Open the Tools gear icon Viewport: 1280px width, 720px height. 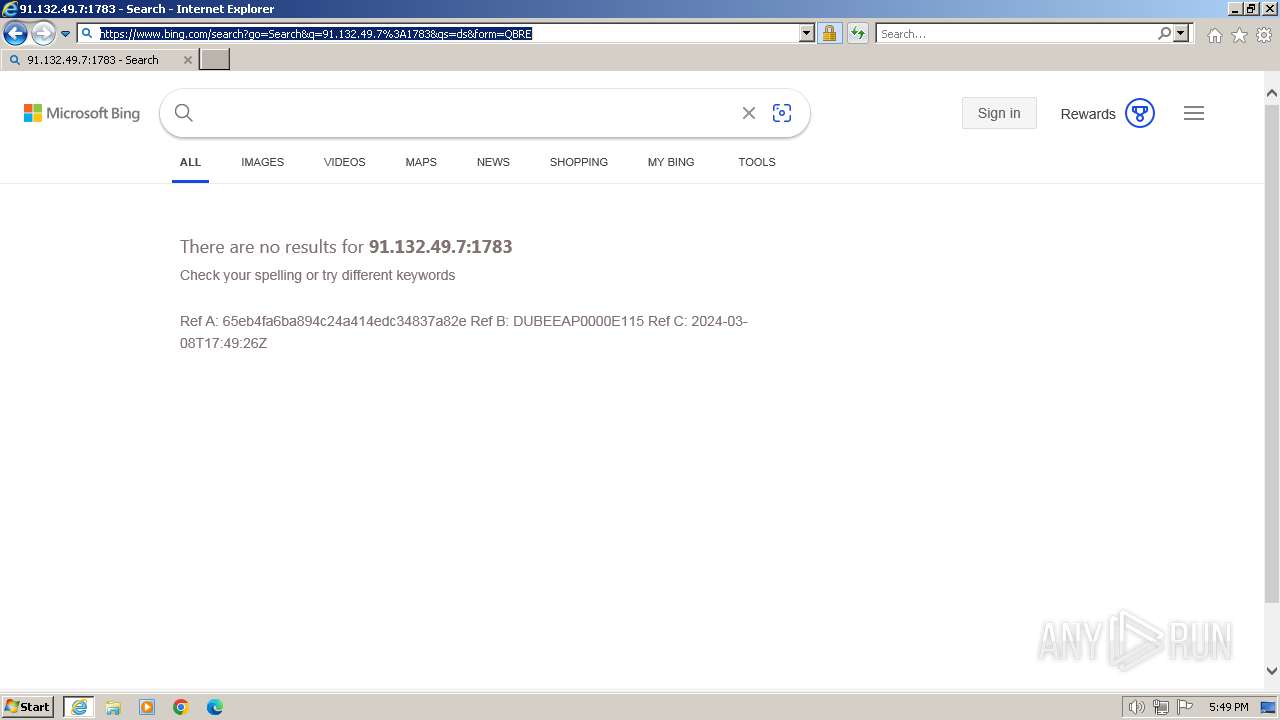1264,35
